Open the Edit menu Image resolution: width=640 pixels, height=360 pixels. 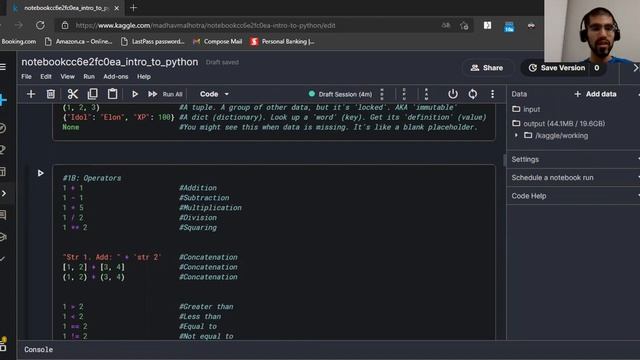click(x=46, y=77)
